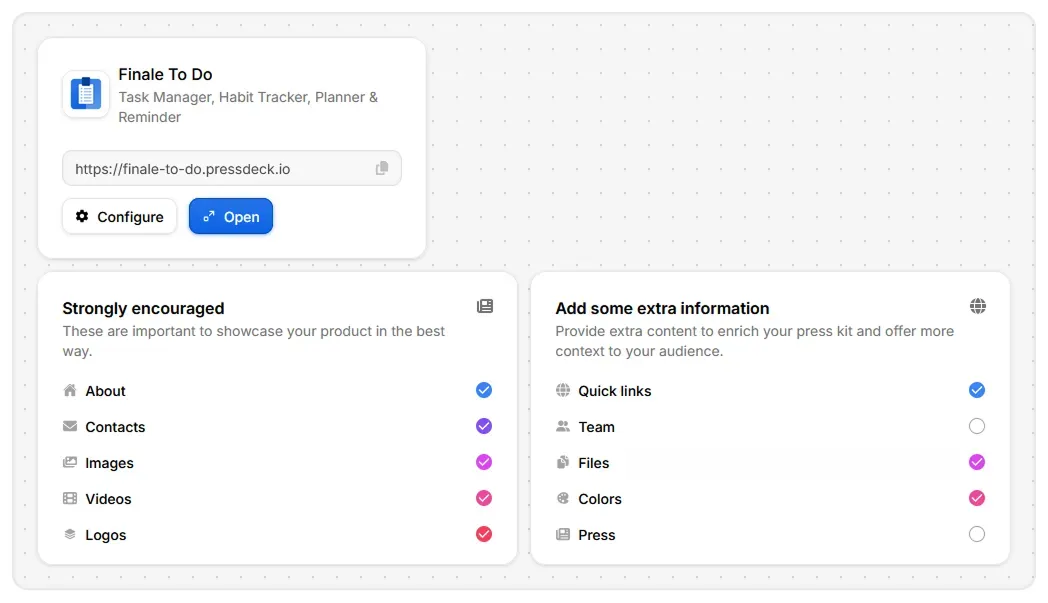Click the globe icon in extra information card

coord(978,306)
